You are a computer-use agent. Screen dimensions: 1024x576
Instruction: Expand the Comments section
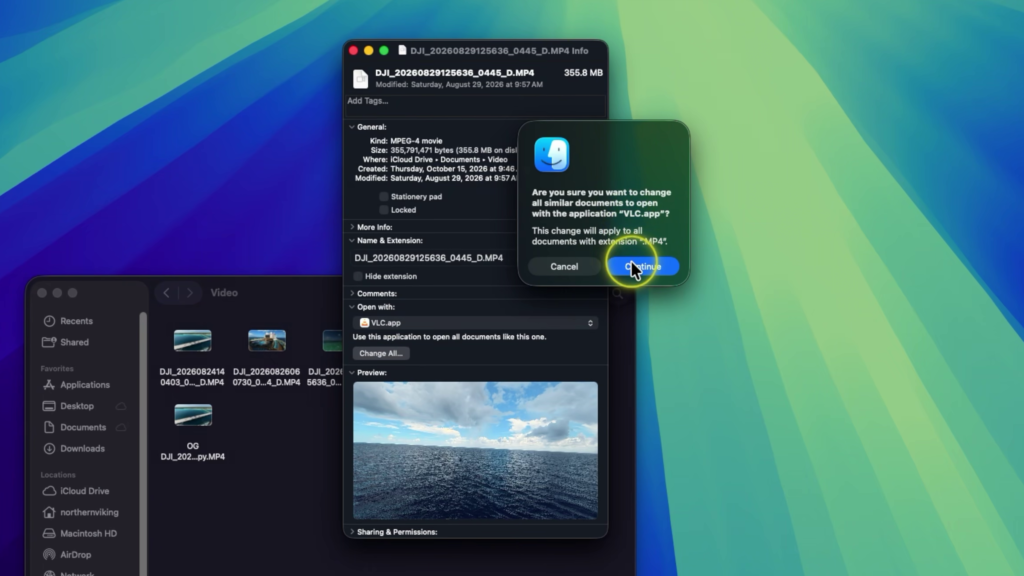(x=352, y=293)
